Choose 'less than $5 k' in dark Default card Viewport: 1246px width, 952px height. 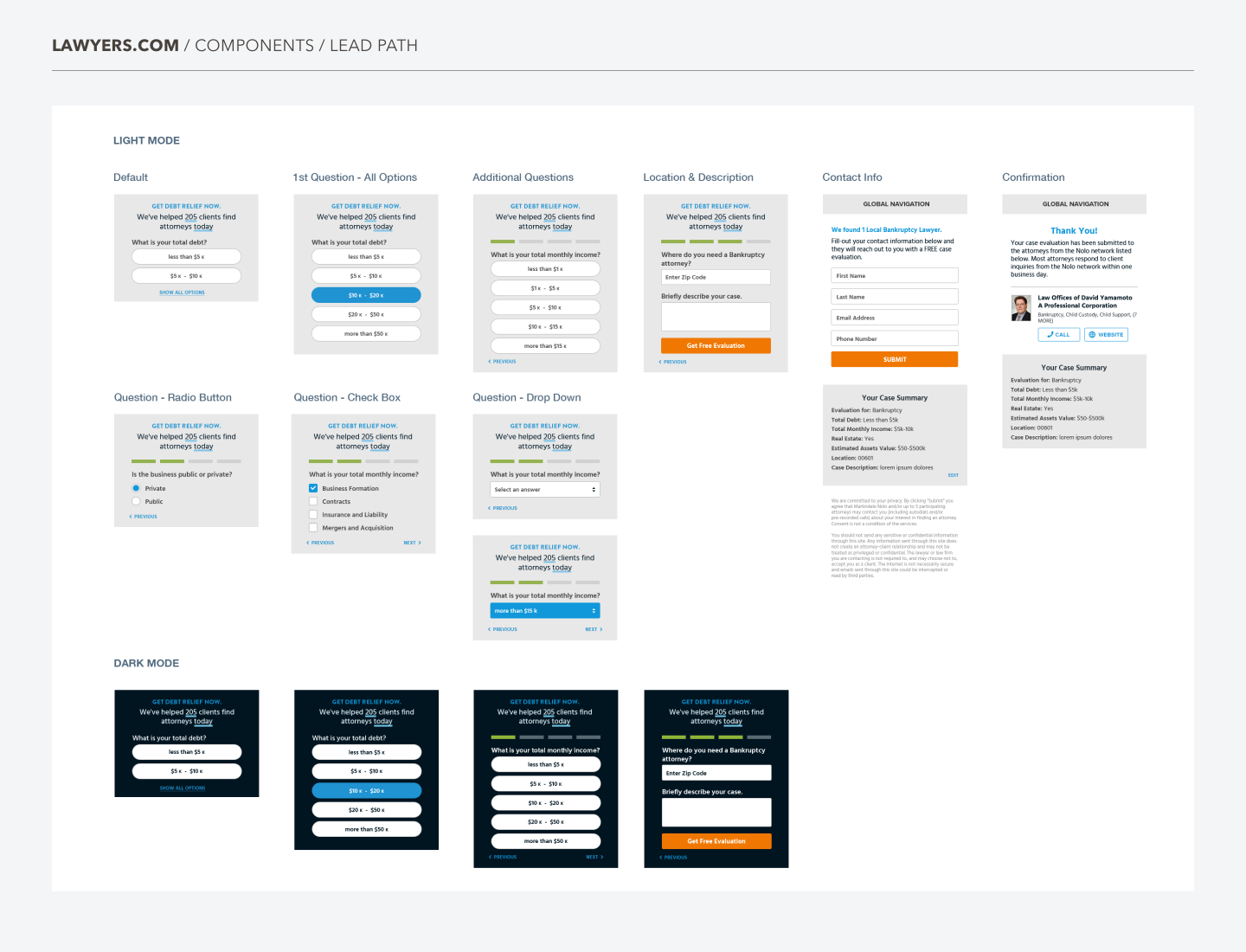(x=187, y=752)
